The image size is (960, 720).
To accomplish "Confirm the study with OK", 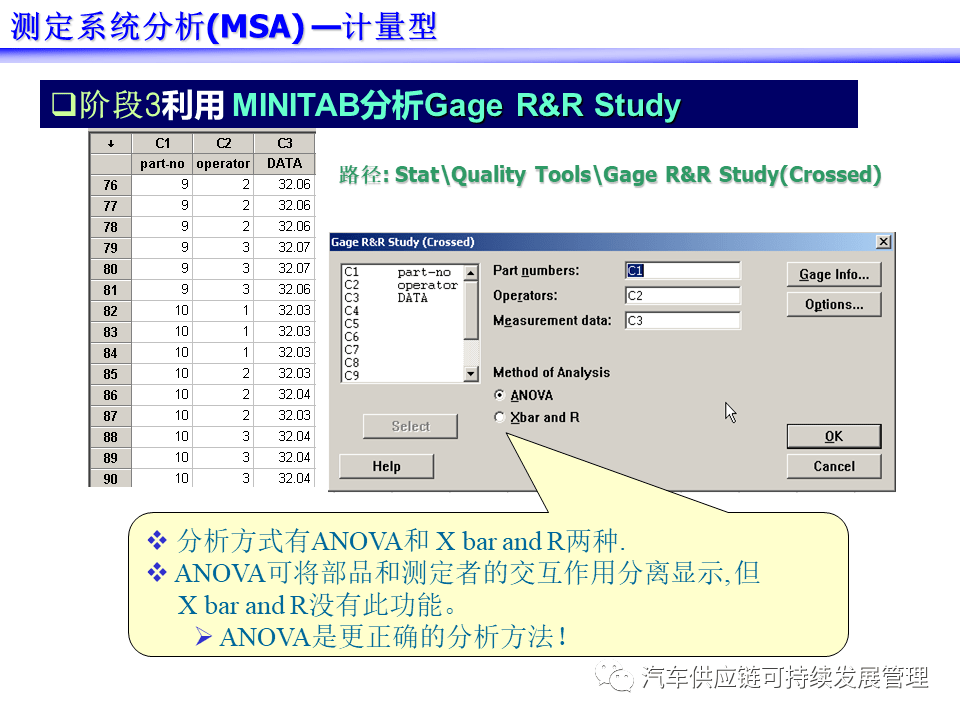I will tap(834, 436).
